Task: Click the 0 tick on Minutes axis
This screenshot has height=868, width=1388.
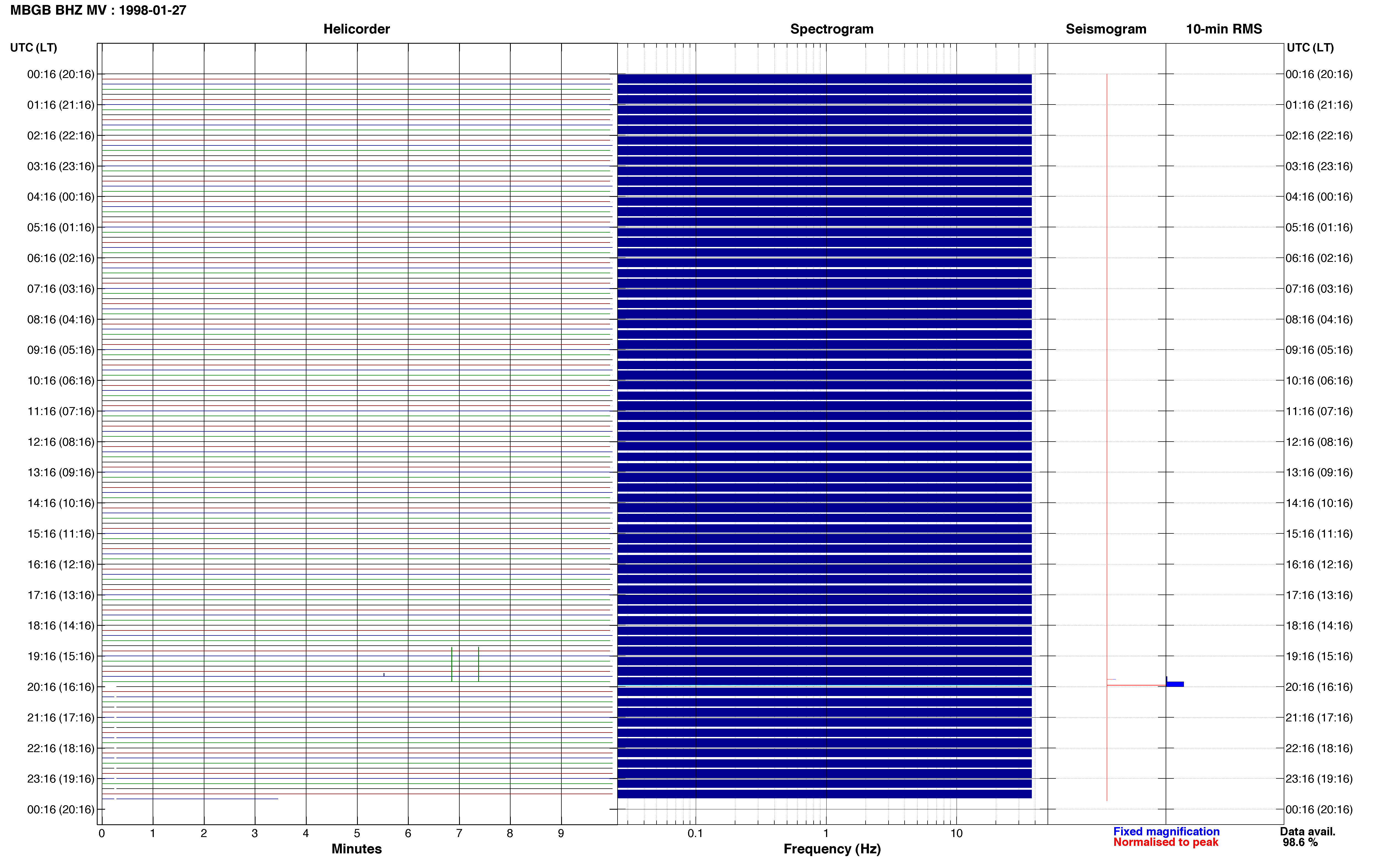Action: (x=101, y=833)
